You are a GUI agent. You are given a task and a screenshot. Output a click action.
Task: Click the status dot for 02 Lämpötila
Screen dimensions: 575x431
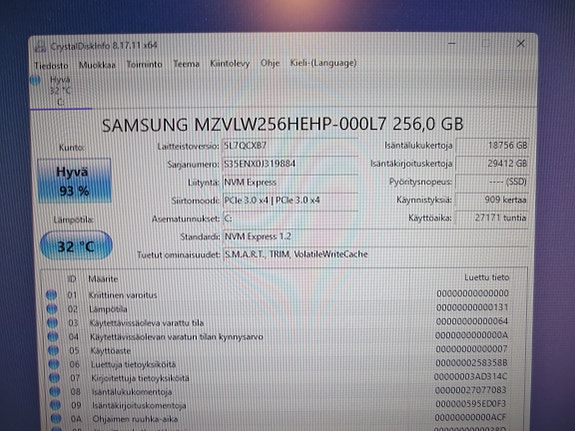click(x=52, y=309)
